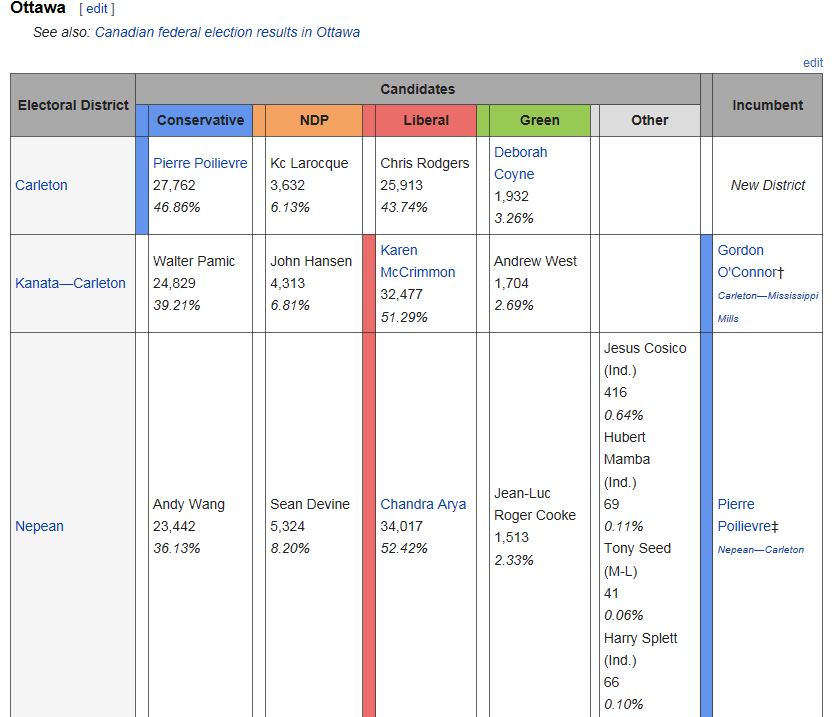Viewport: 832px width, 717px height.
Task: Click the green Green party column header
Action: [x=539, y=120]
